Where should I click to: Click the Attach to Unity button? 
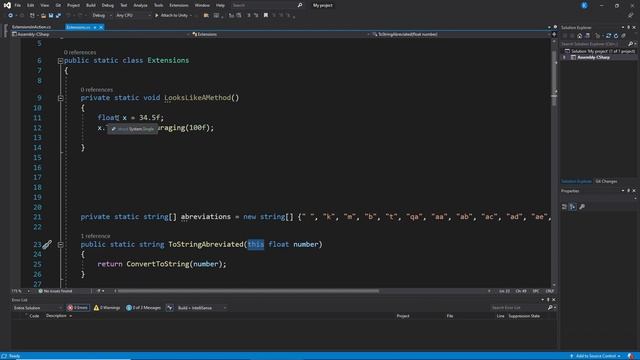pos(173,16)
